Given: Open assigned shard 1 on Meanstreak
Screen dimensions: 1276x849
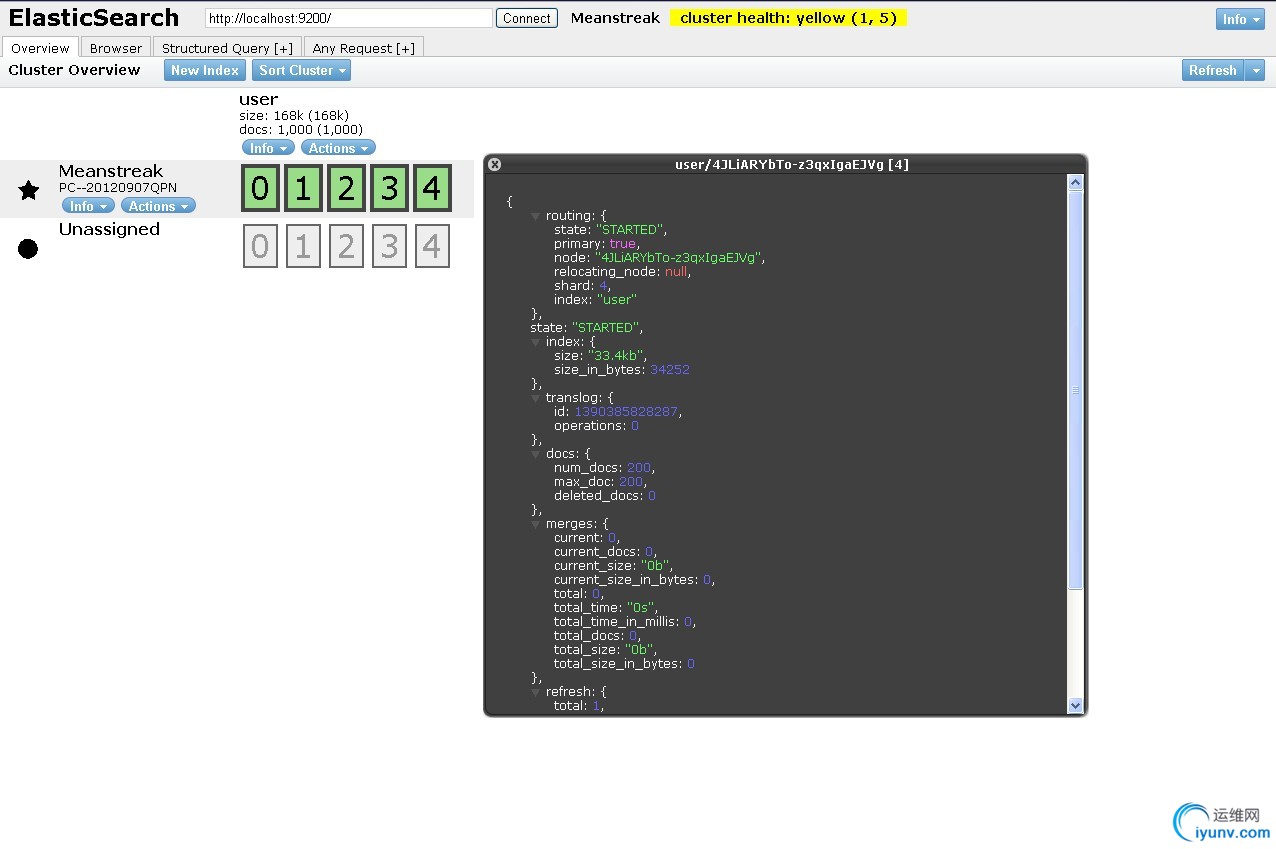Looking at the screenshot, I should pyautogui.click(x=303, y=188).
